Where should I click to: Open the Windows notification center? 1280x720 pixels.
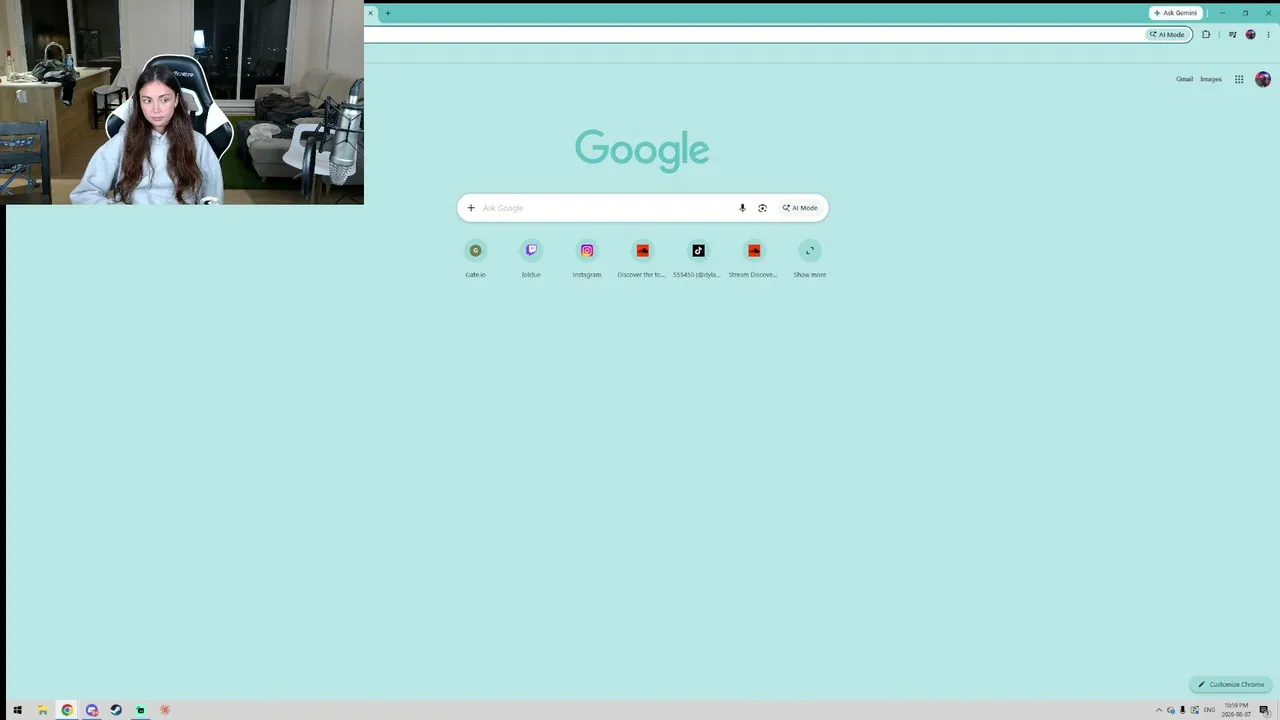pos(1264,710)
